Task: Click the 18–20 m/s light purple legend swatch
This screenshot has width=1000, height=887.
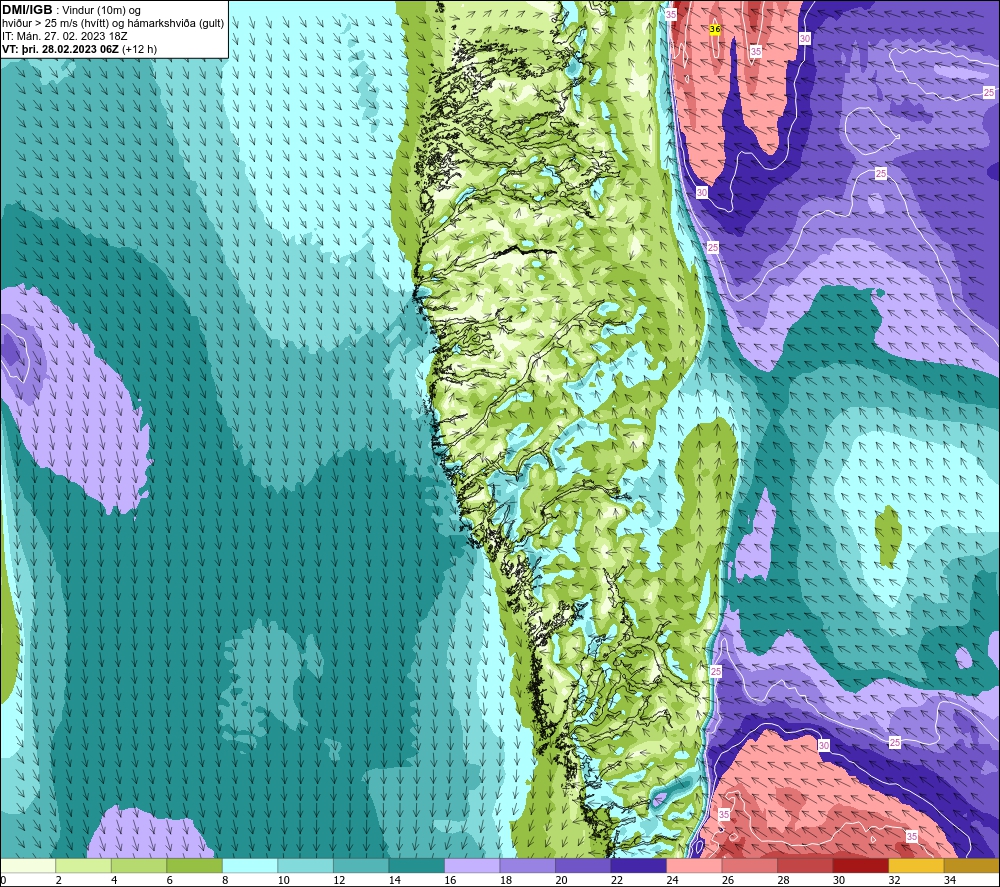Action: click(x=527, y=865)
